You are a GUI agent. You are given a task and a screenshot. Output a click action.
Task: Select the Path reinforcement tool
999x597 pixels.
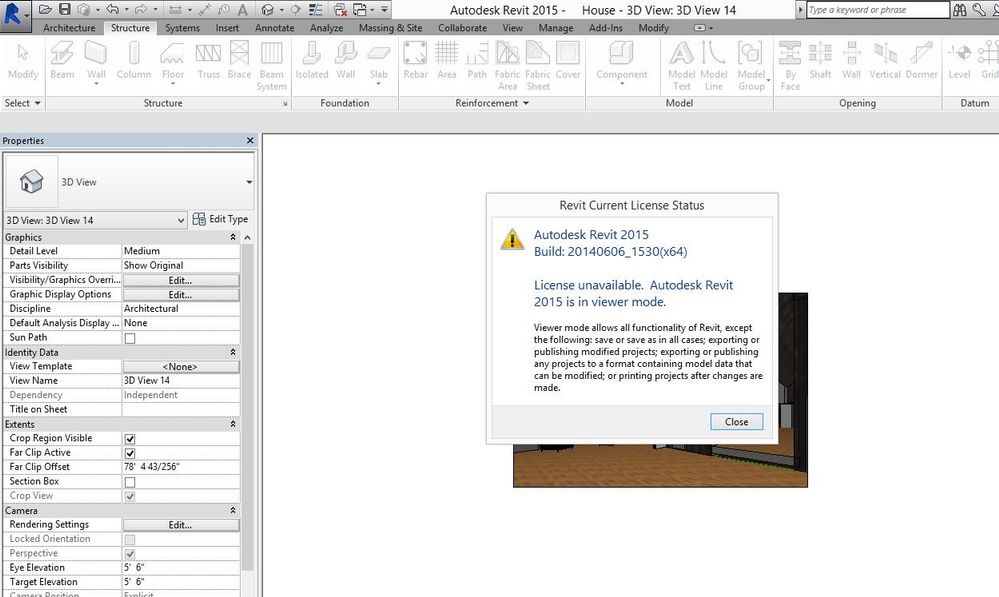(477, 61)
